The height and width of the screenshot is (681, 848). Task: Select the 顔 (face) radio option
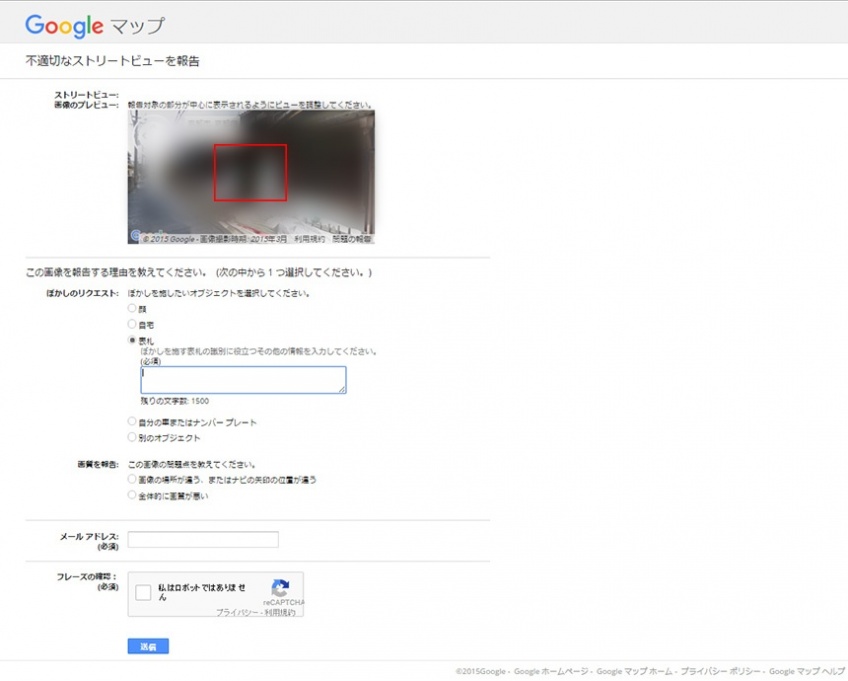tap(132, 309)
